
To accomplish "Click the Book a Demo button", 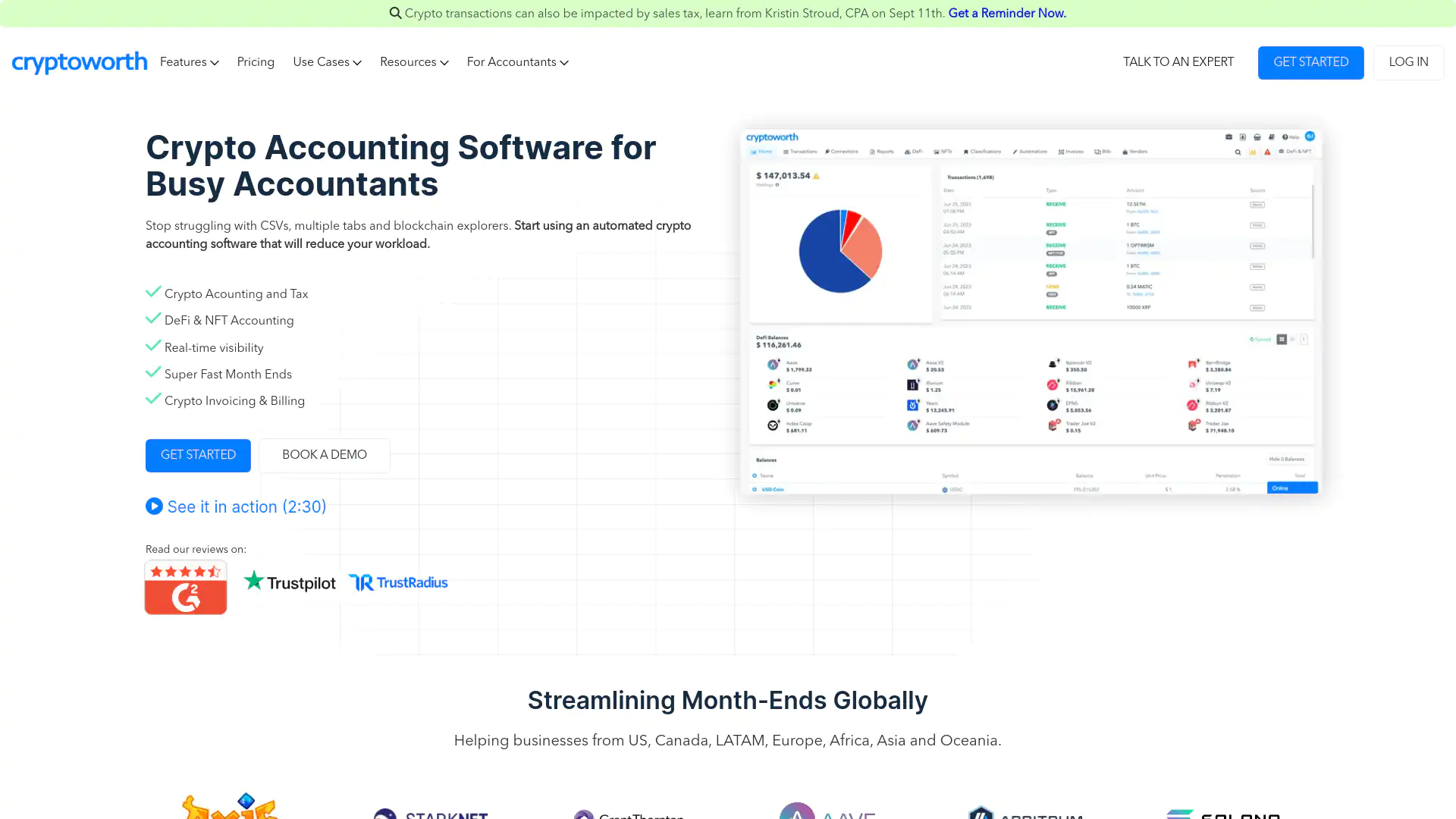I will tap(325, 455).
